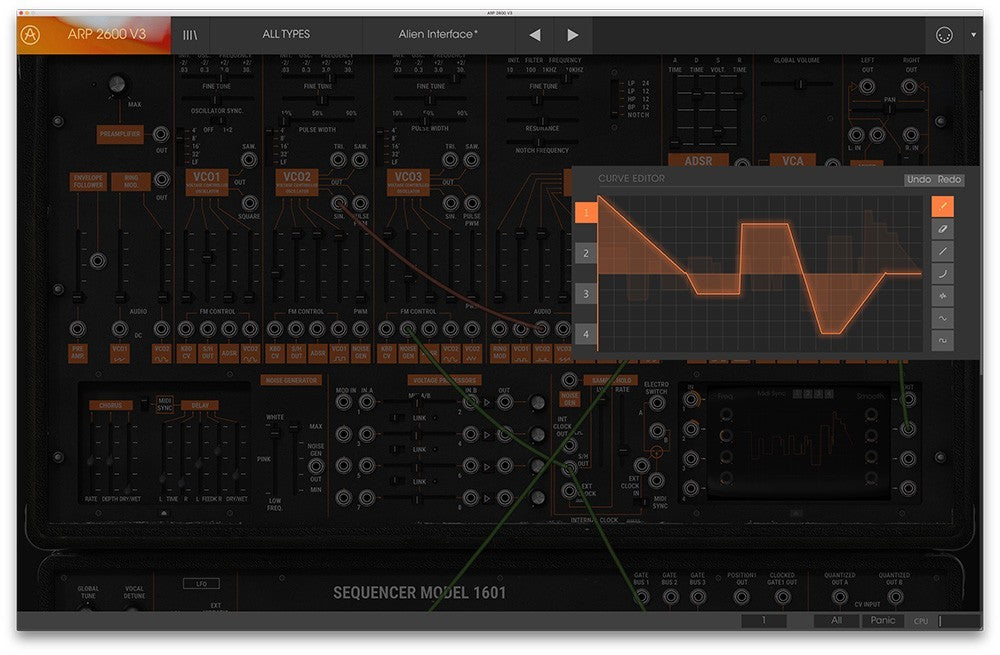The width and height of the screenshot is (1000, 655).
Task: Click the Gate Bus 2 jack
Action: pos(670,597)
